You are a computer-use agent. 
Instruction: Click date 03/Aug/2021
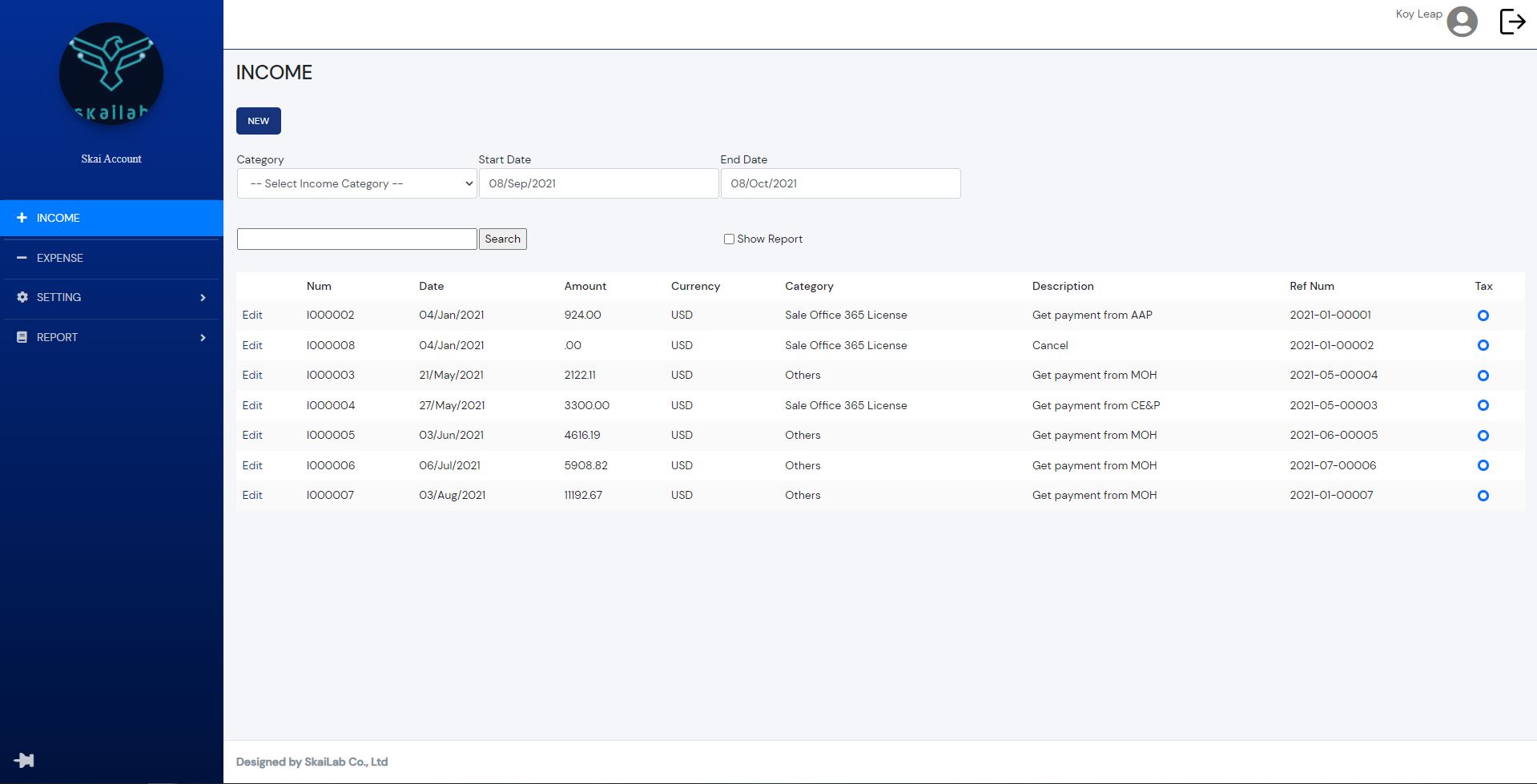pos(452,495)
